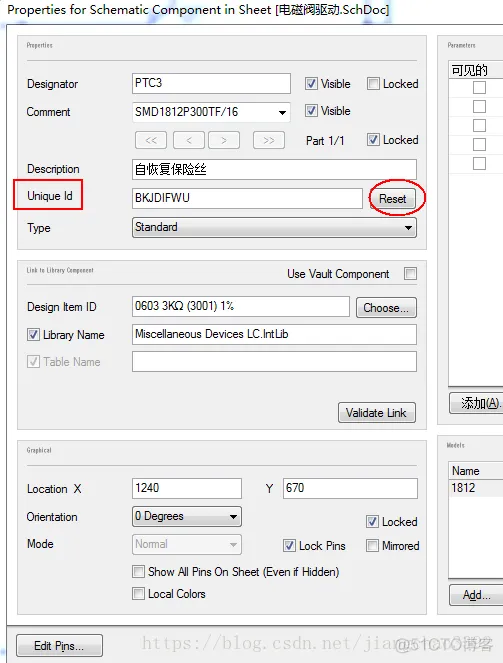Click the Edit Pins... button
Viewport: 503px width, 663px height.
[59, 646]
